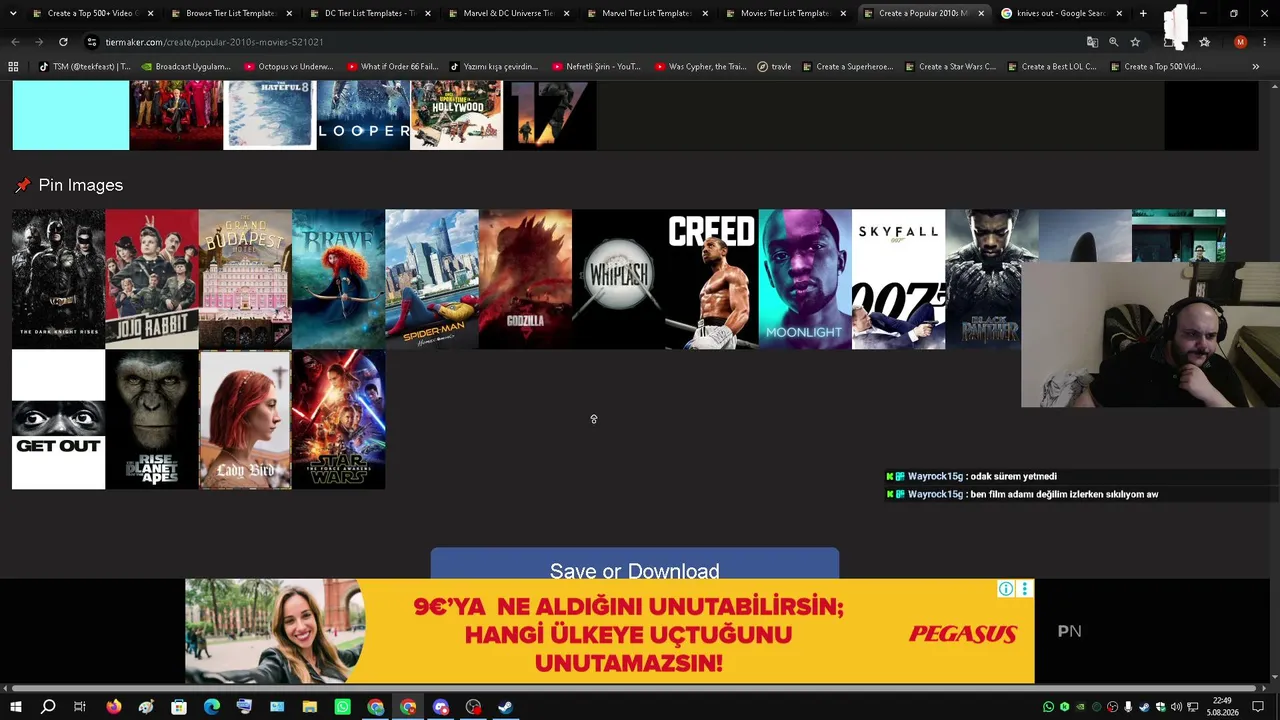Select the Get Out poster
This screenshot has height=720, width=1280.
(x=58, y=419)
